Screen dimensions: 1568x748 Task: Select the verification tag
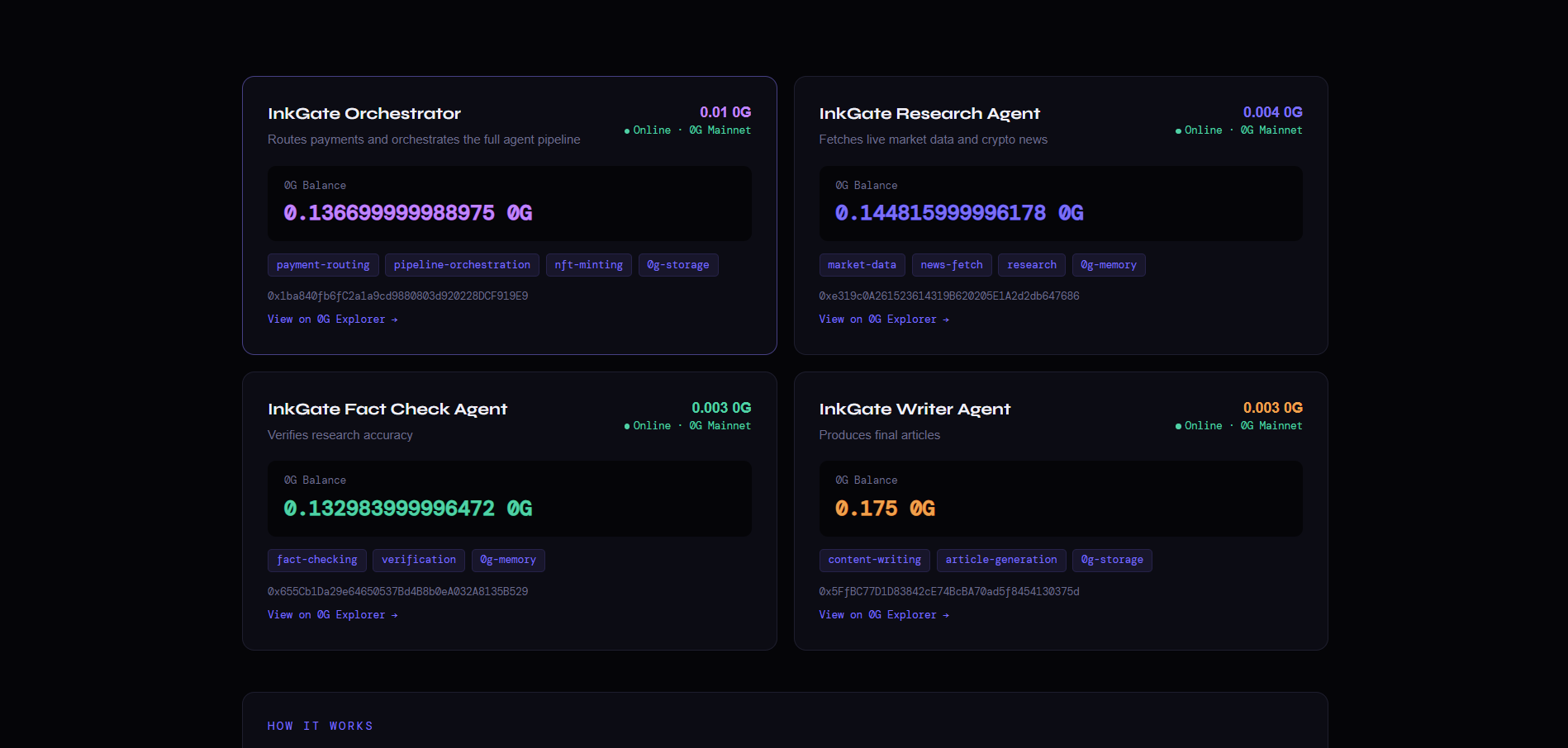pos(419,561)
